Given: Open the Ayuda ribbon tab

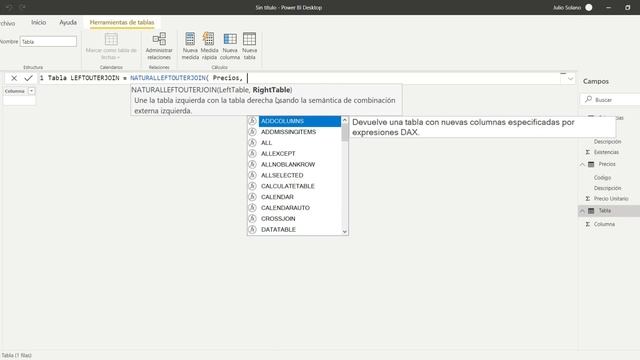Looking at the screenshot, I should click(x=68, y=22).
